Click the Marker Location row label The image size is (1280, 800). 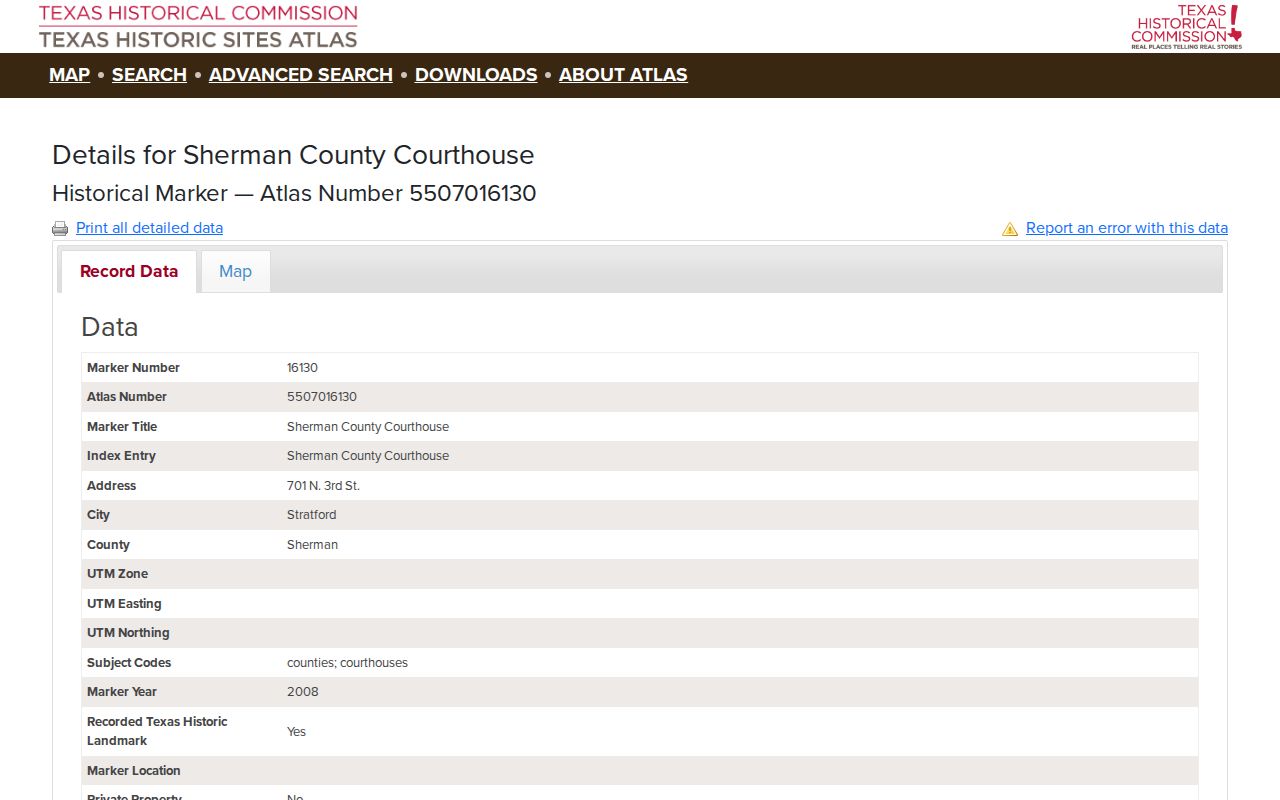134,771
